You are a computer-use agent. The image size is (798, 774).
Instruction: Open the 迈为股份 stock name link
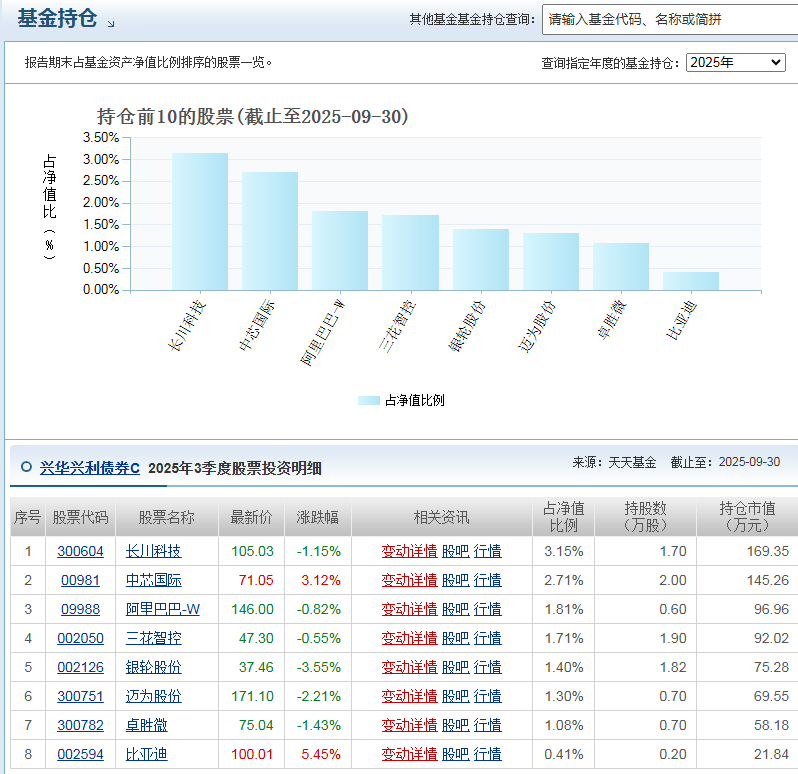coord(154,696)
